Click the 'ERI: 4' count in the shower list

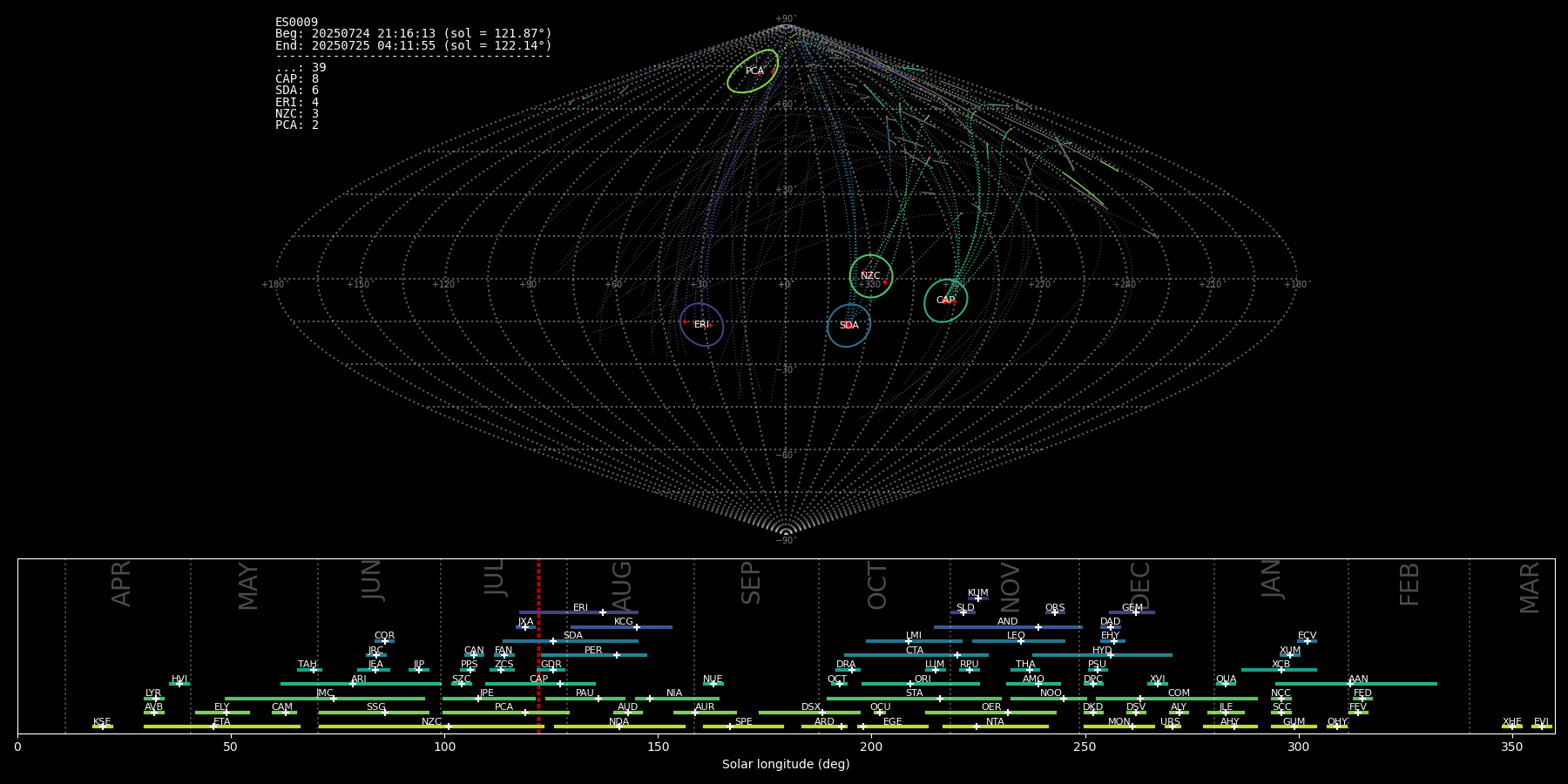297,103
